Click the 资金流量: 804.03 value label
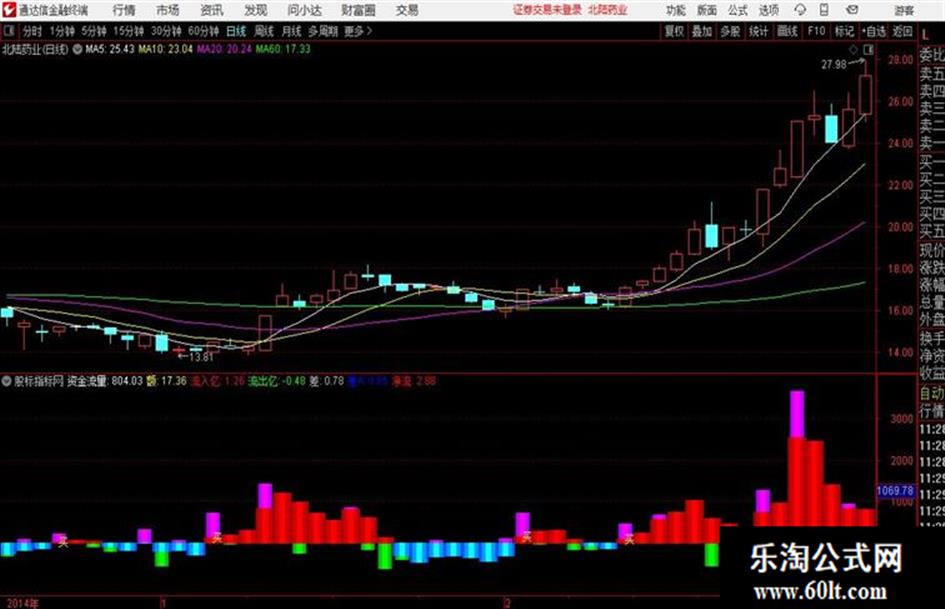 click(105, 381)
